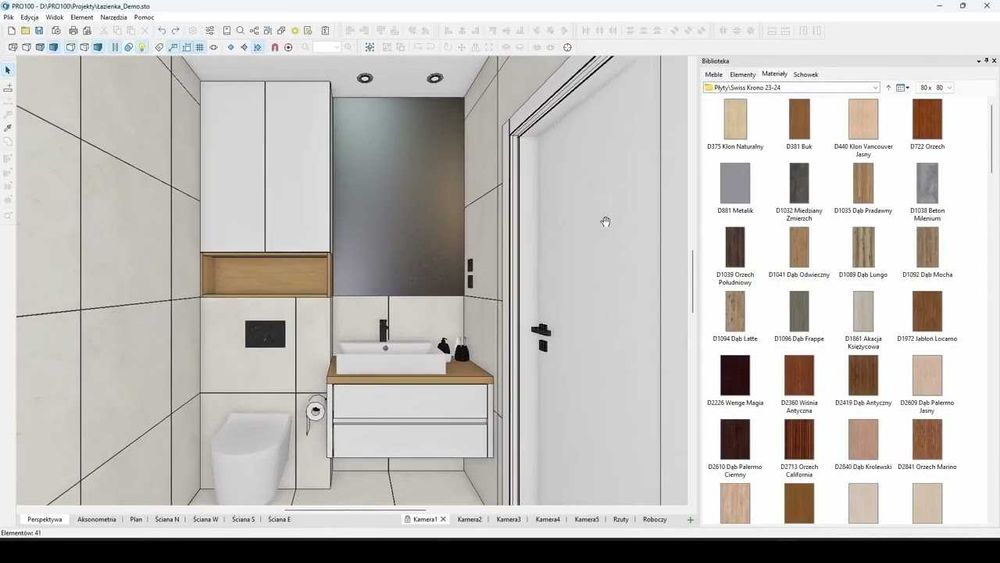Select the D2226 Wenge Magia material swatch
Viewport: 1000px width, 563px height.
735,375
